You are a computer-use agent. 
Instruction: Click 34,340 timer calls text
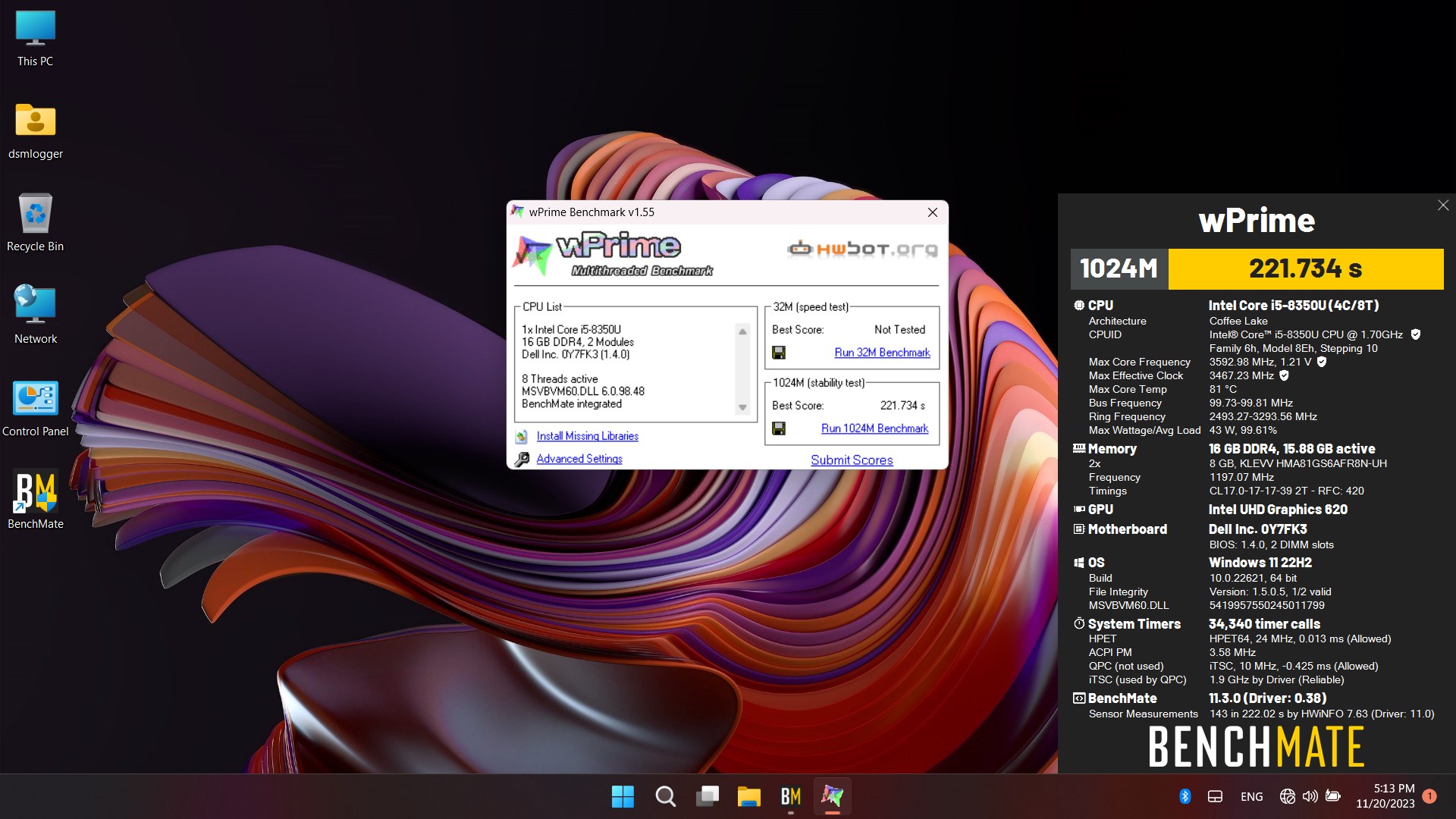click(x=1264, y=624)
